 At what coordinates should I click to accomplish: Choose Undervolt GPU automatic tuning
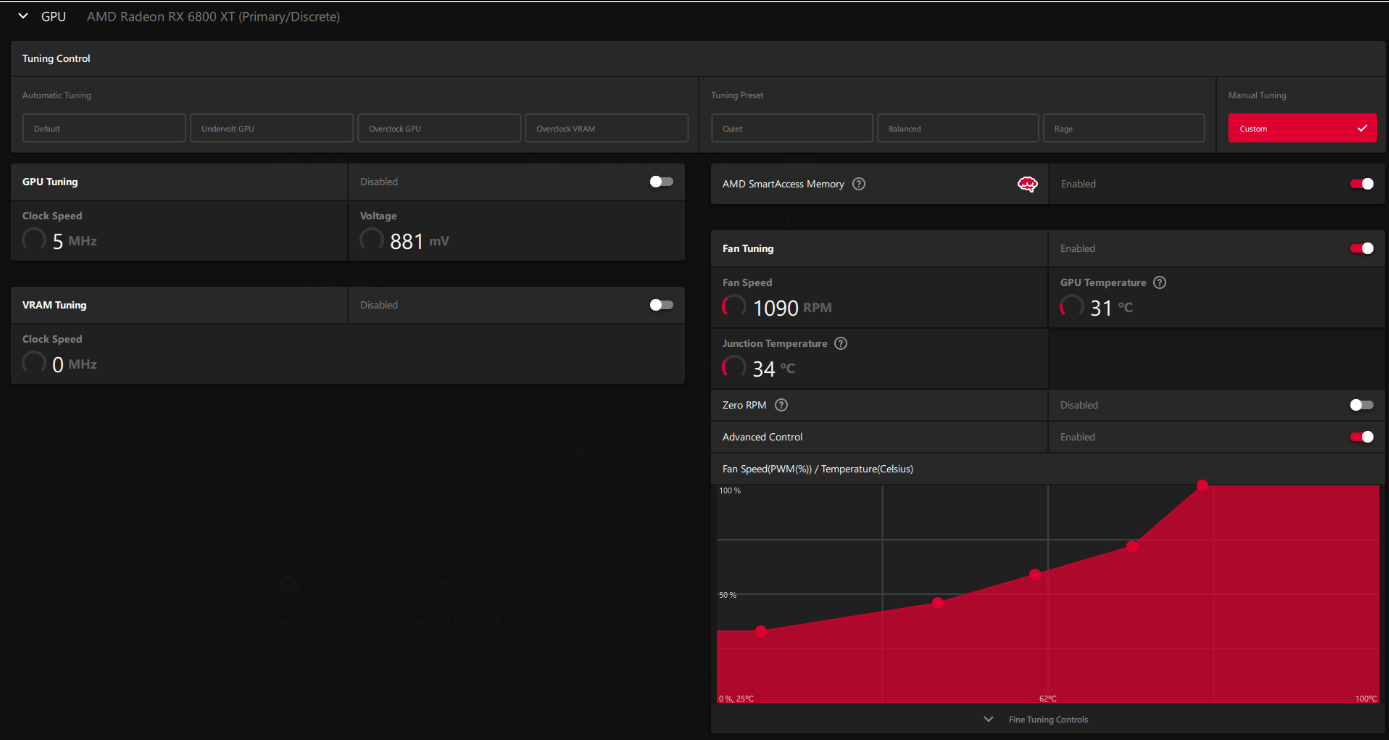pos(271,128)
